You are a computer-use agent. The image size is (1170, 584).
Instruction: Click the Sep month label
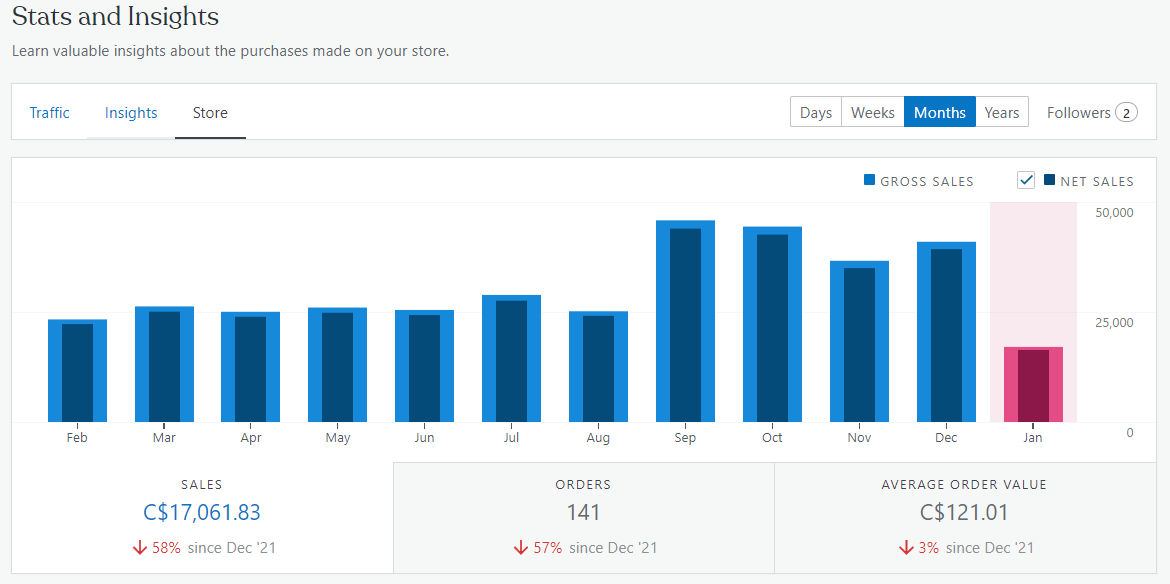tap(685, 438)
